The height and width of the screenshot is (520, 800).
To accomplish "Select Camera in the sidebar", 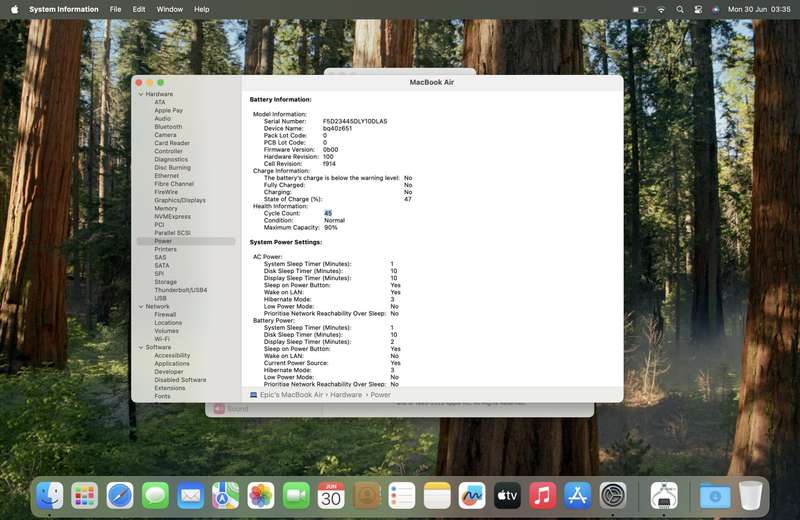I will click(x=165, y=135).
